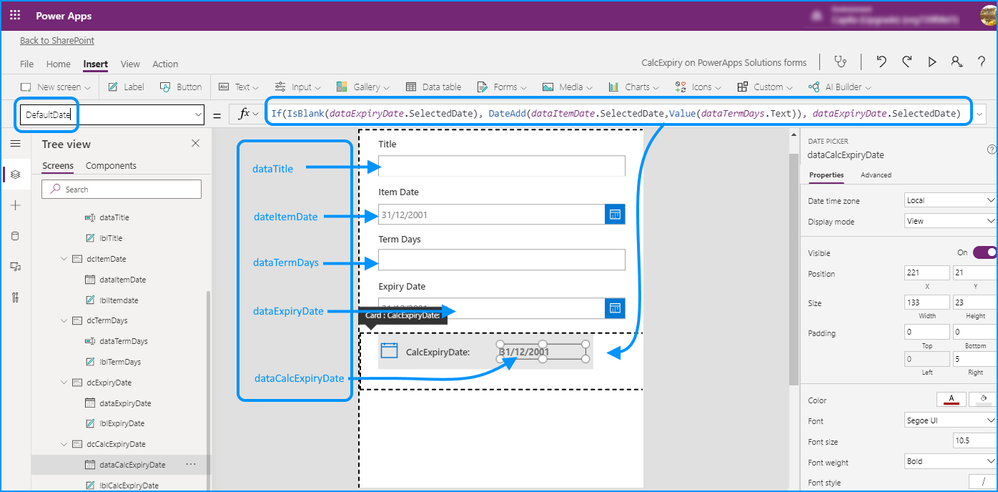The image size is (998, 492).
Task: Click the Undo arrow icon
Action: click(882, 62)
